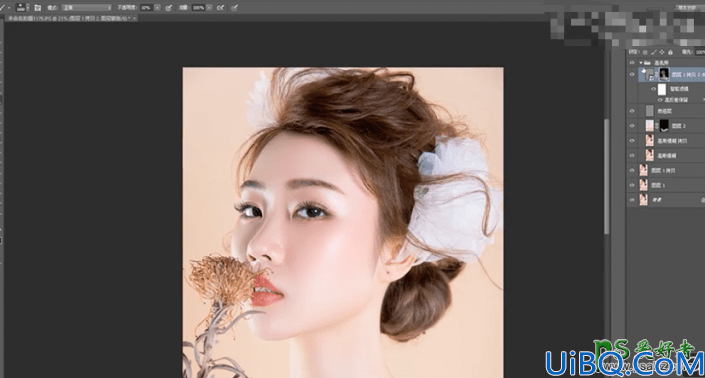705x378 pixels.
Task: Lock layer position icon
Action: pyautogui.click(x=661, y=53)
